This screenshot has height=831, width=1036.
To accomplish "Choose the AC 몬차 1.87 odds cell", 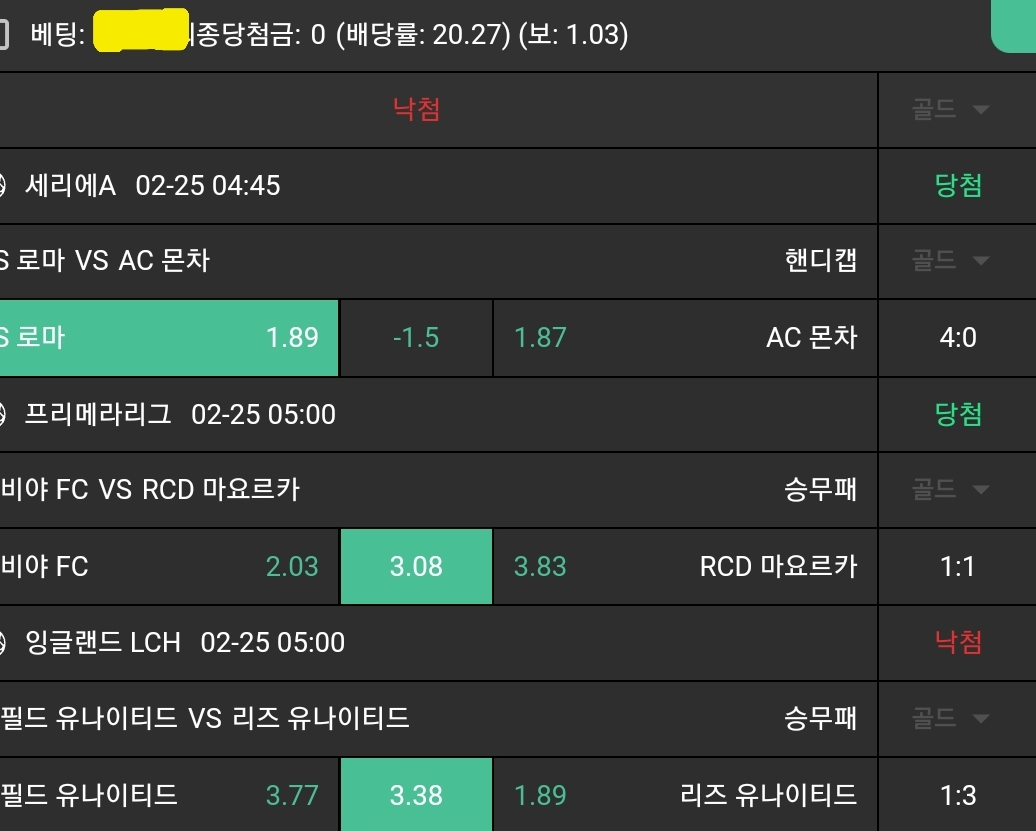I will tap(685, 338).
